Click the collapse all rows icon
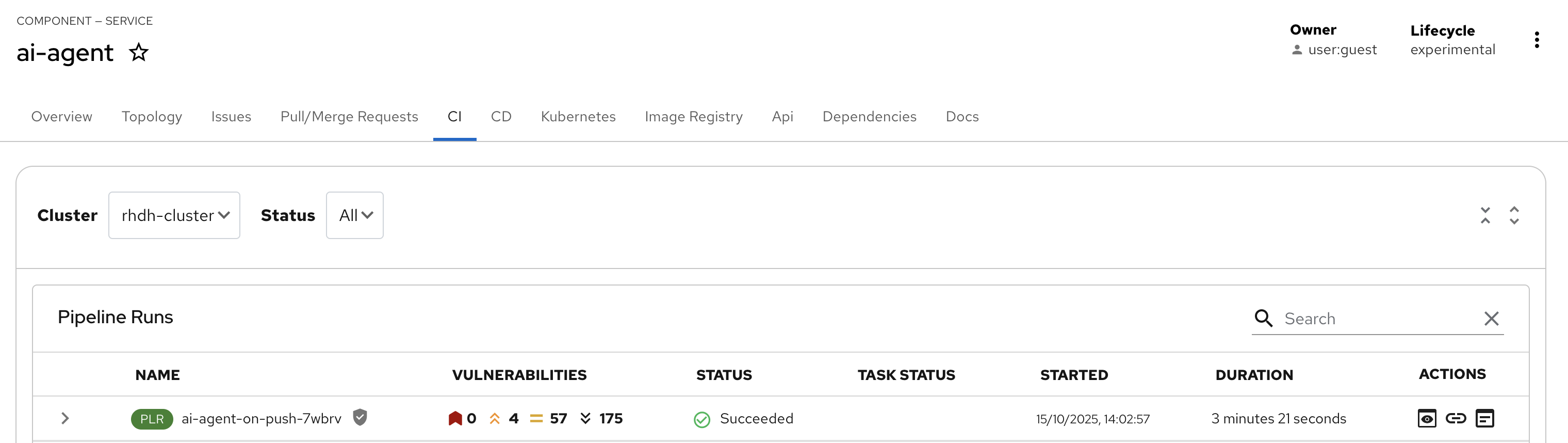This screenshot has height=443, width=1568. (1485, 215)
